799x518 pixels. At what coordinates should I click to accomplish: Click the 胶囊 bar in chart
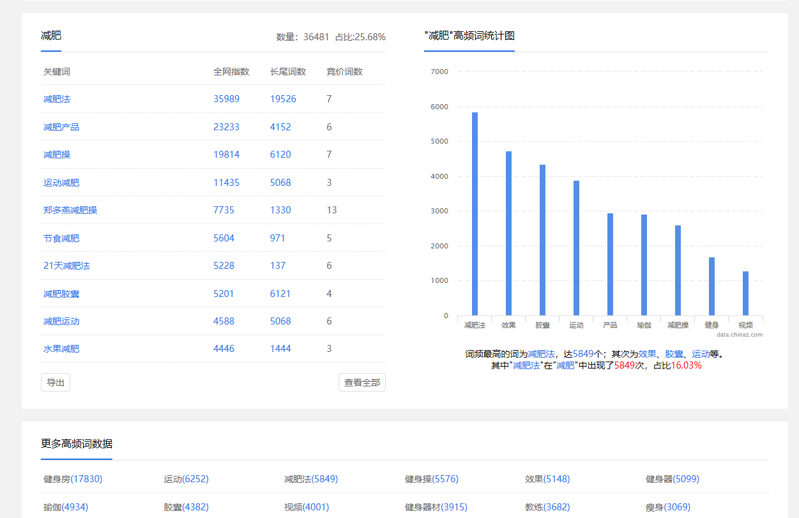click(543, 240)
